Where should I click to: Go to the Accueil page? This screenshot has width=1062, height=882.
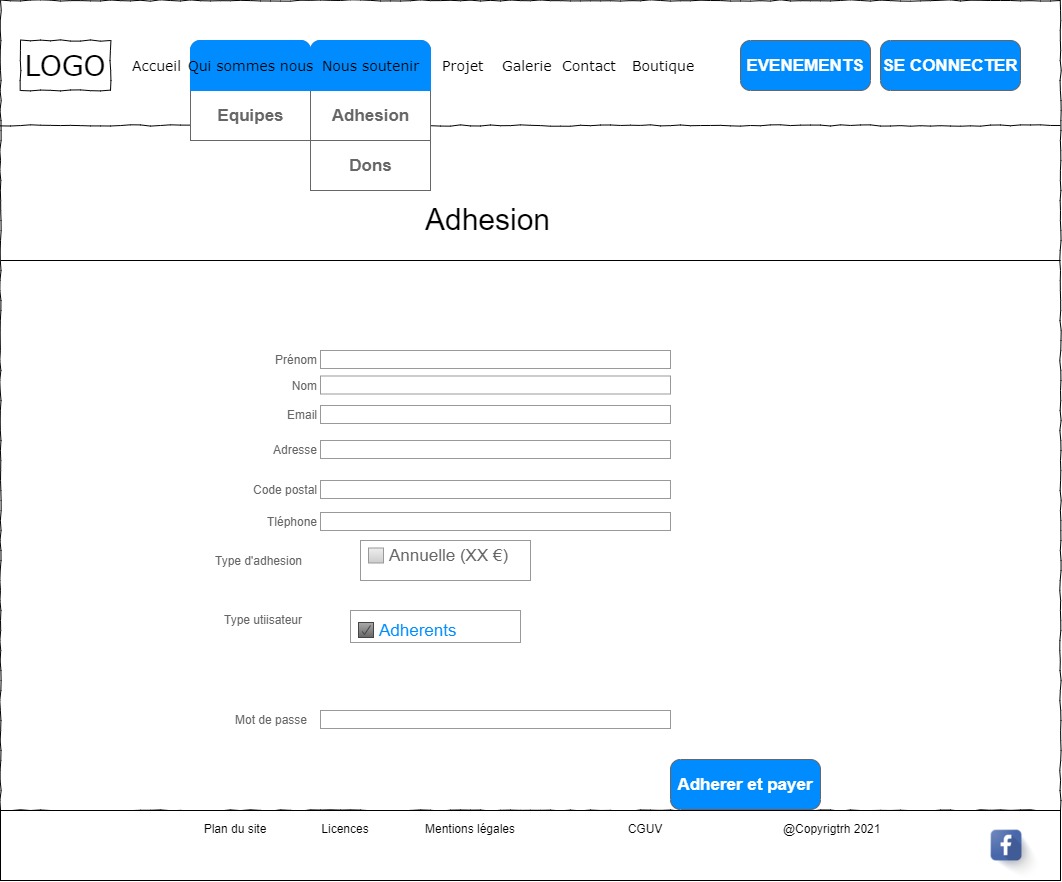156,66
